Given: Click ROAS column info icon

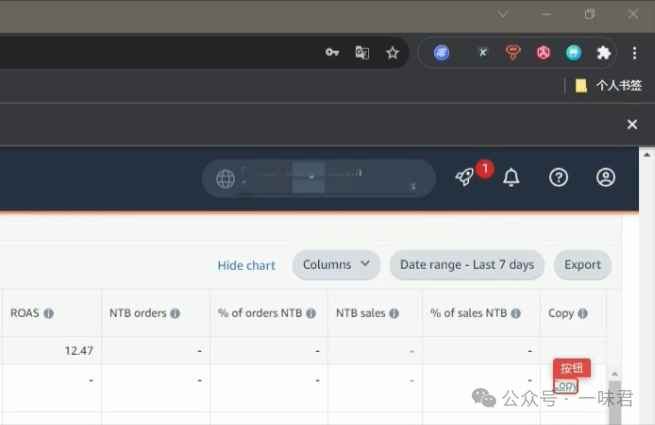Looking at the screenshot, I should pos(49,313).
